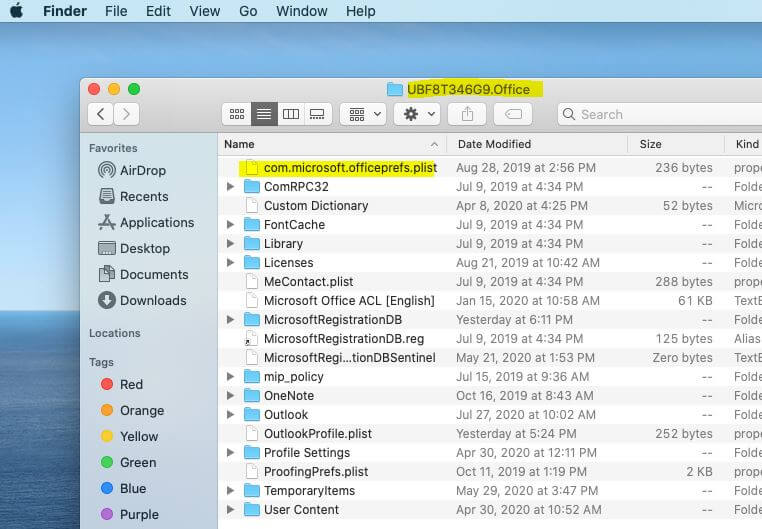Image resolution: width=762 pixels, height=529 pixels.
Task: Click the Share toolbar icon
Action: tap(467, 114)
